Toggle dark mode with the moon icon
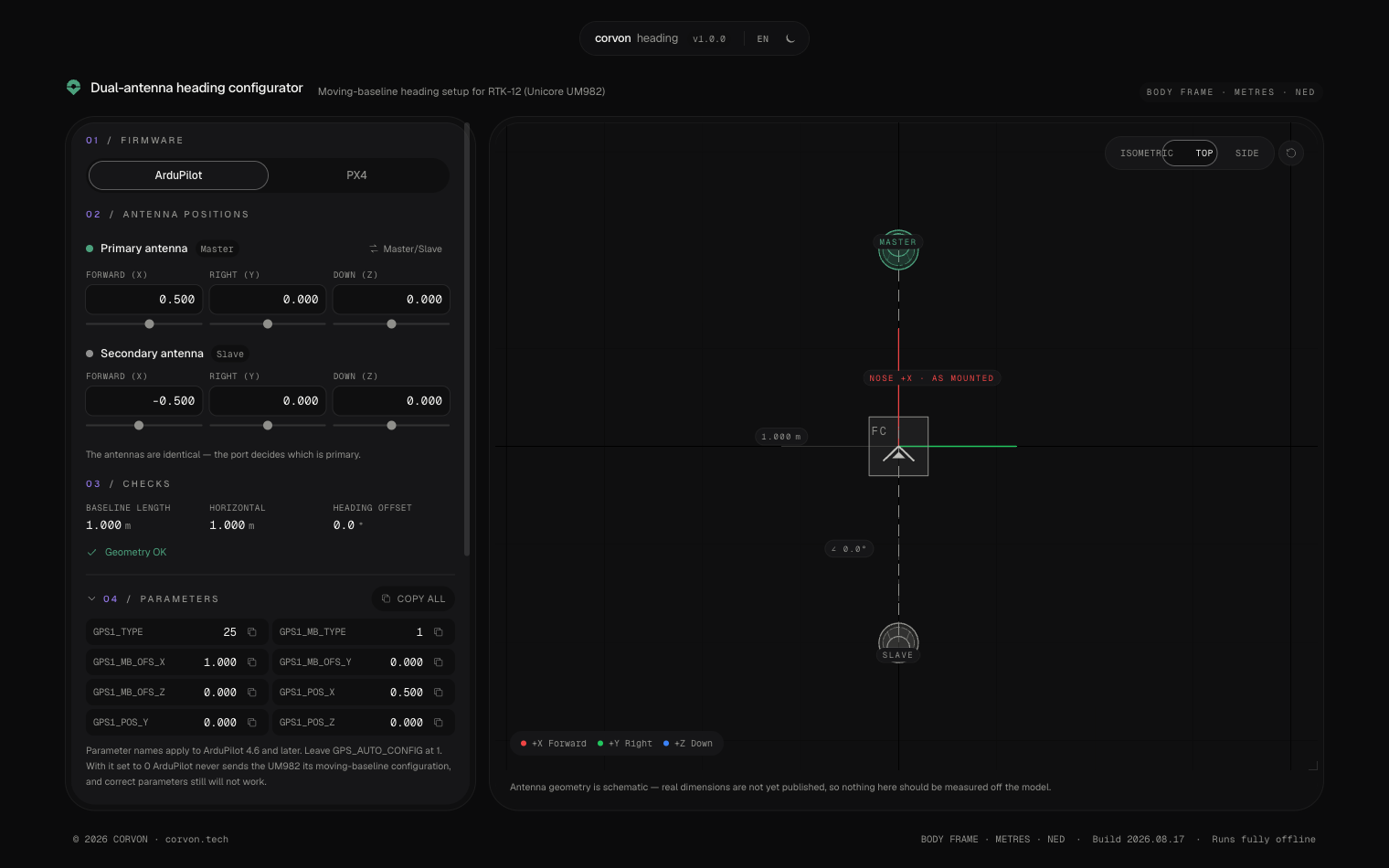The image size is (1389, 868). 790,38
